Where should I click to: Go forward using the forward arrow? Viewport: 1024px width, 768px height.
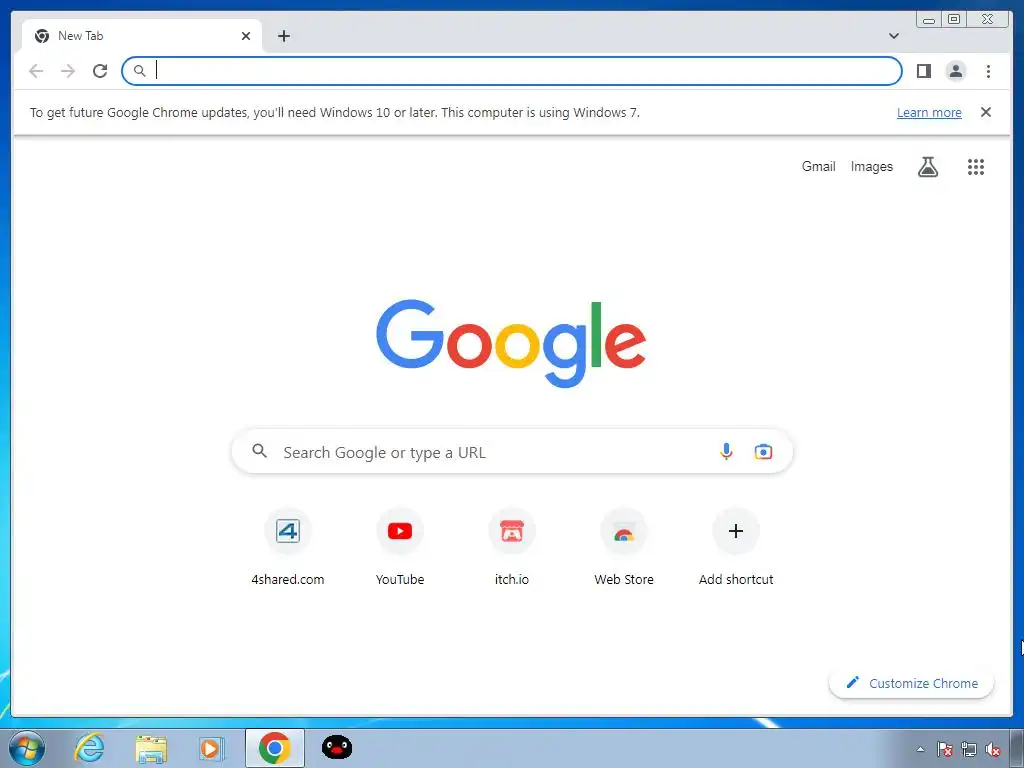(x=68, y=71)
